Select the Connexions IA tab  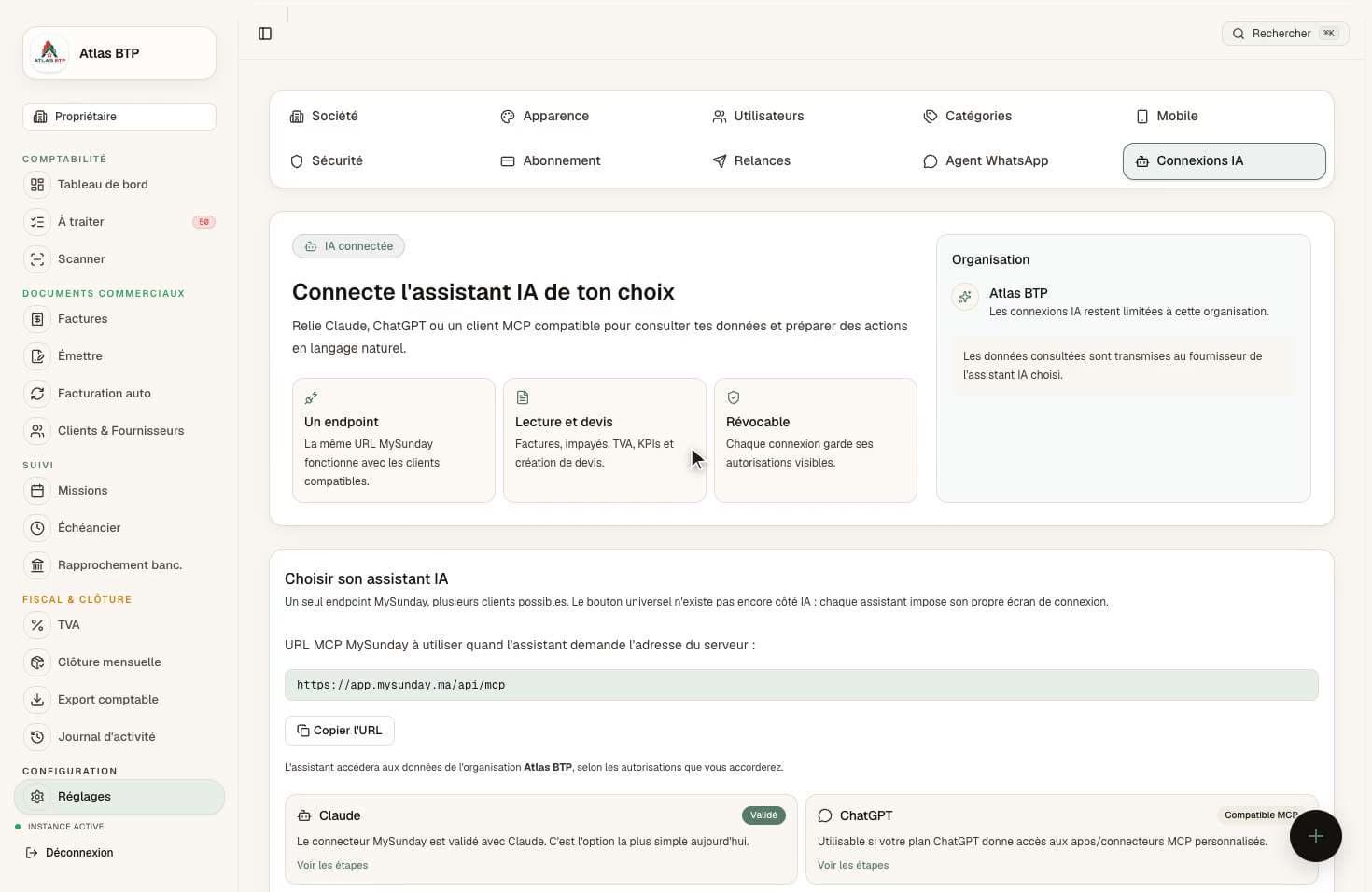click(x=1225, y=161)
